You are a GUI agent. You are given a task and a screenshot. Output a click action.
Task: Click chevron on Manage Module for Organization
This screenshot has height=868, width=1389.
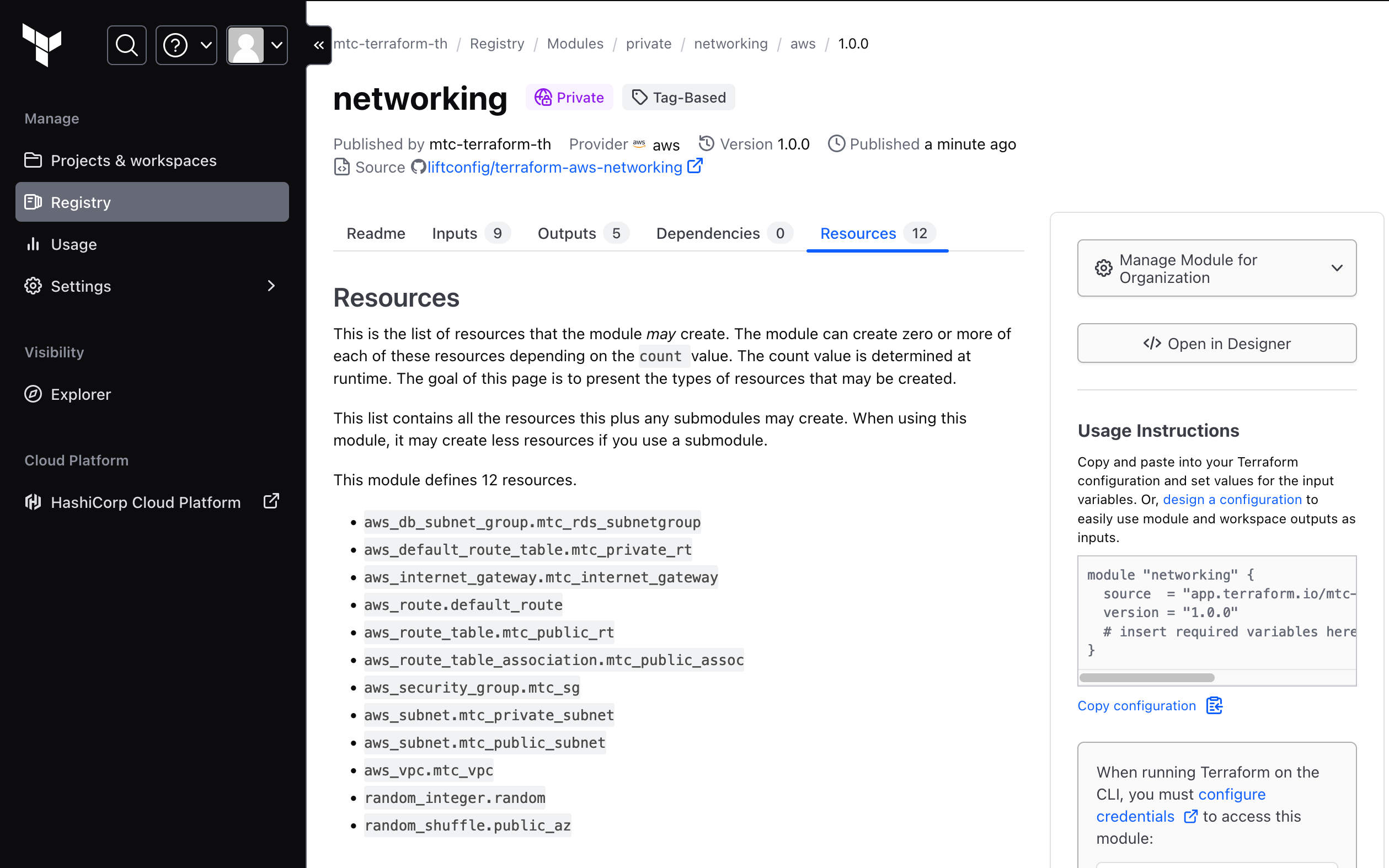click(x=1336, y=268)
